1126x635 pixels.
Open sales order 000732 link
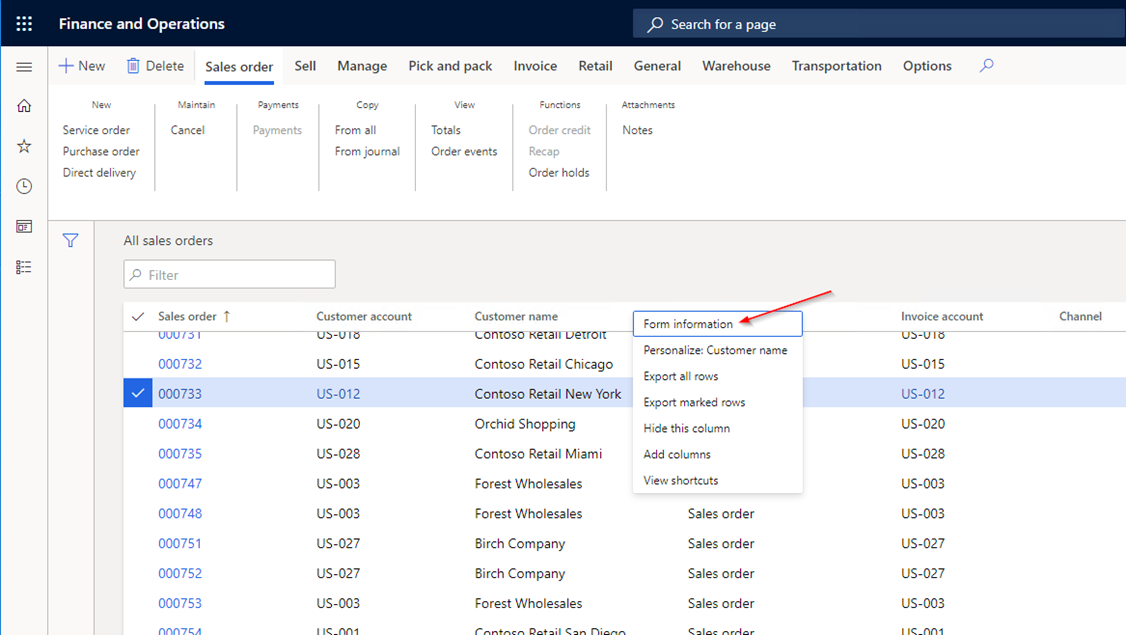[x=180, y=363]
